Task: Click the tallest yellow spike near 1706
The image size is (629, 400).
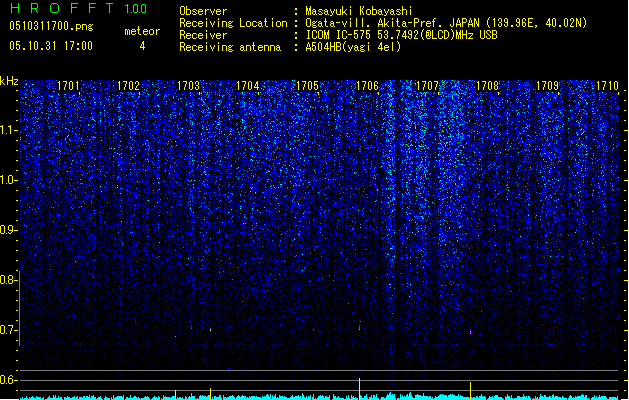Action: pyautogui.click(x=359, y=388)
